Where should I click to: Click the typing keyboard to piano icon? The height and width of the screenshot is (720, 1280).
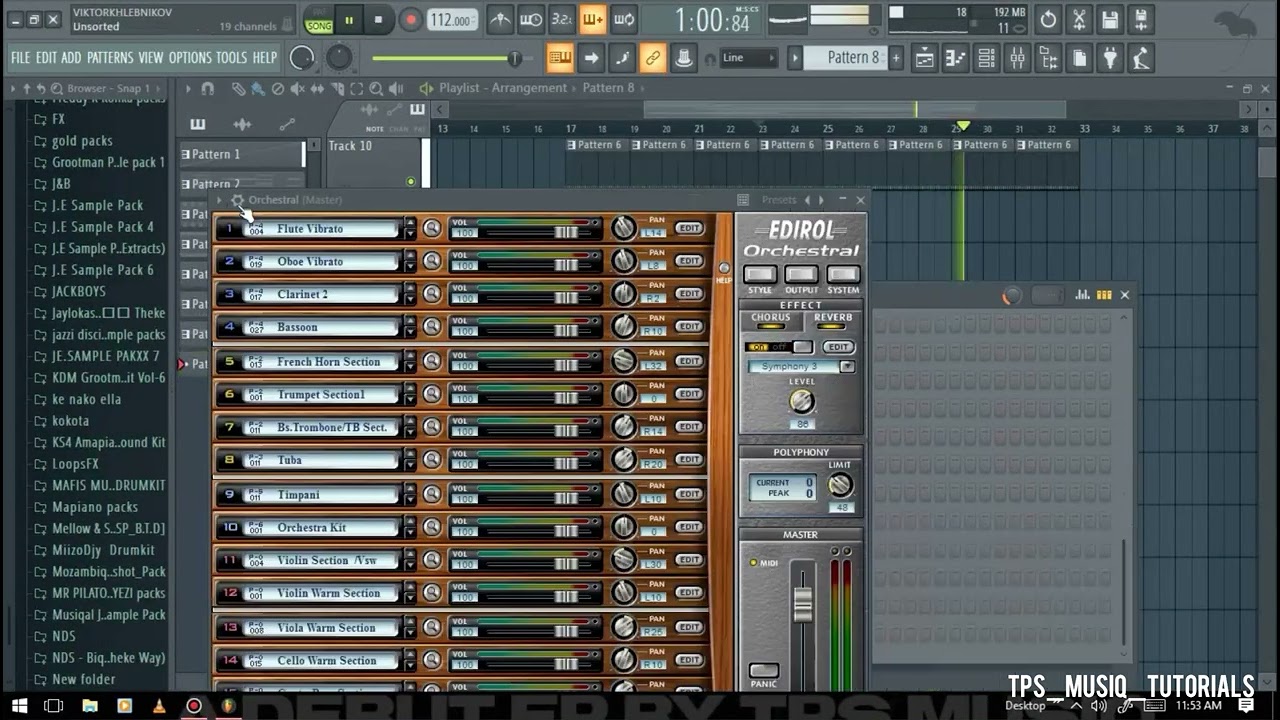point(560,58)
